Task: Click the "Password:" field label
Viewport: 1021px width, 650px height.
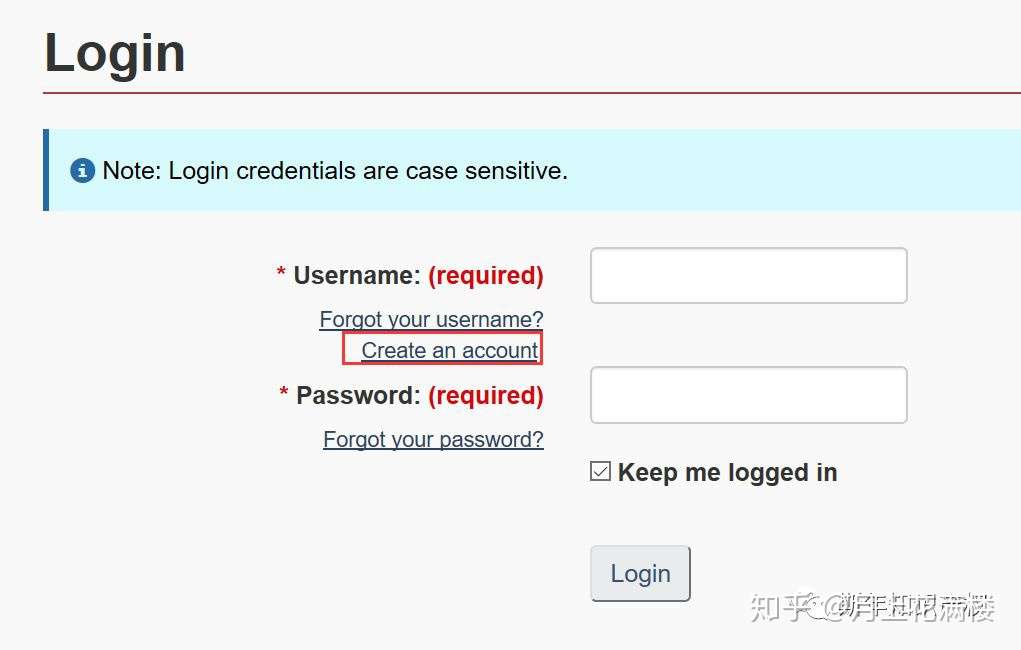Action: [358, 395]
